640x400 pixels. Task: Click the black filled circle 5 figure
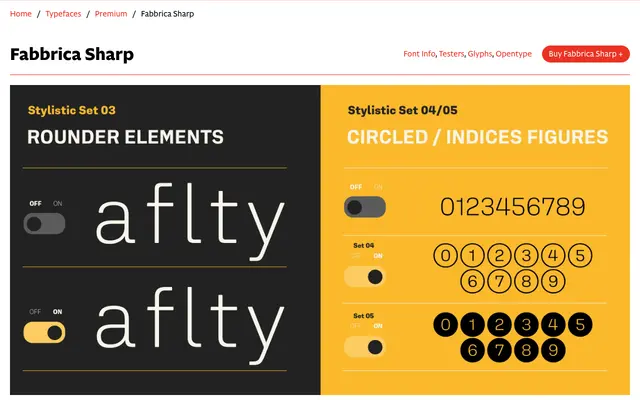click(580, 324)
